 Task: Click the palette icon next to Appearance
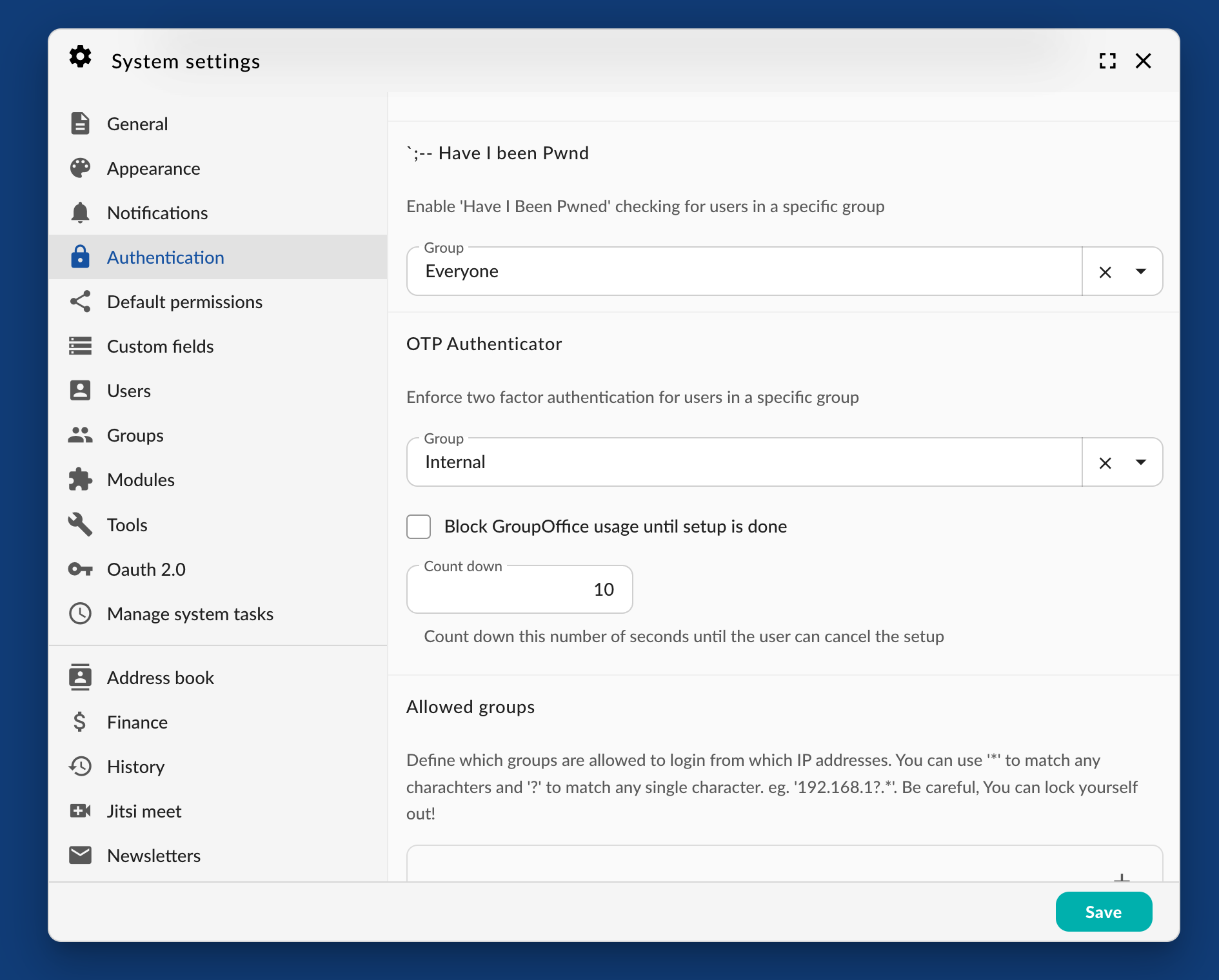point(80,168)
